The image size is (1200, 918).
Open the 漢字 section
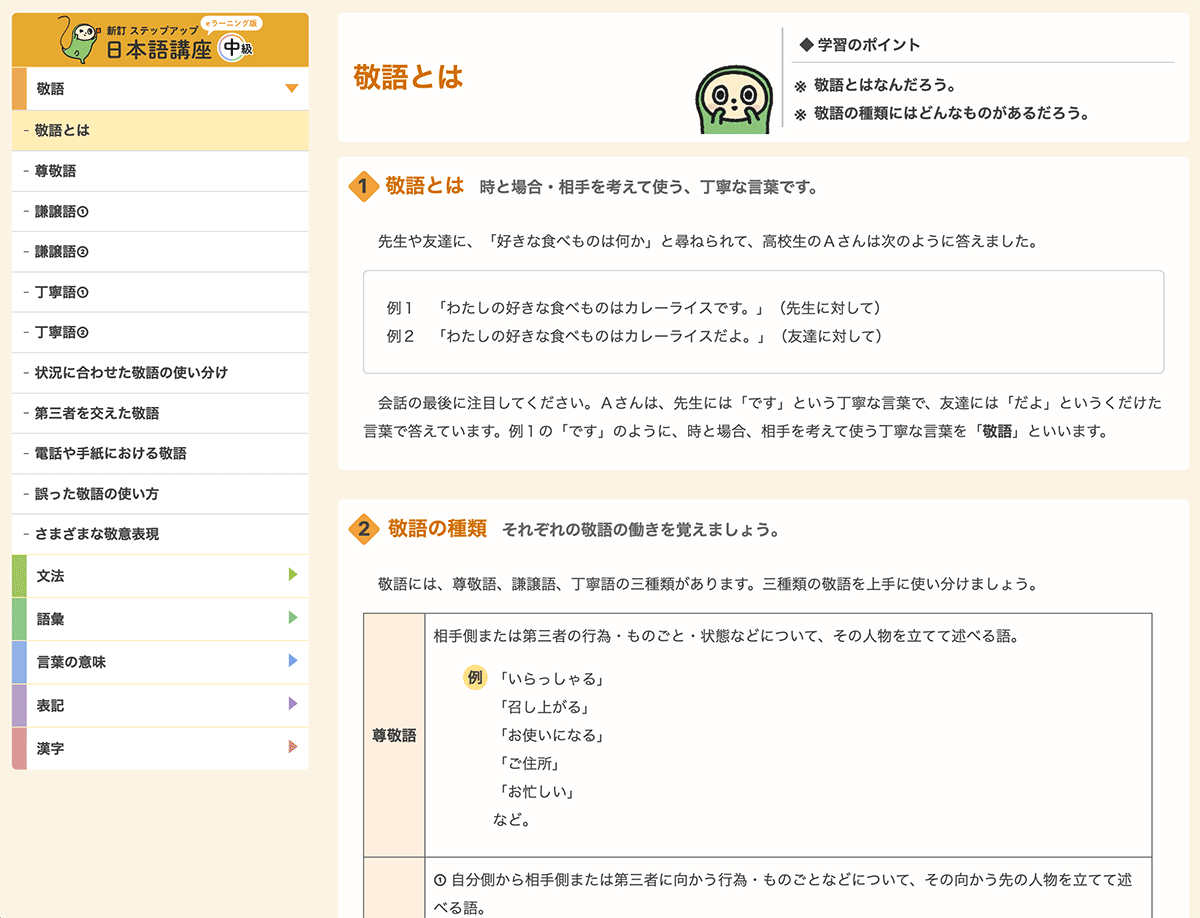tap(292, 747)
